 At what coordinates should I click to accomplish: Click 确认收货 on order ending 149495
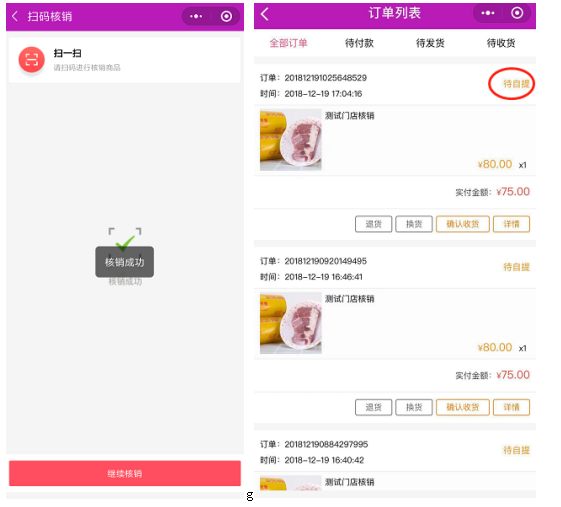click(x=463, y=407)
